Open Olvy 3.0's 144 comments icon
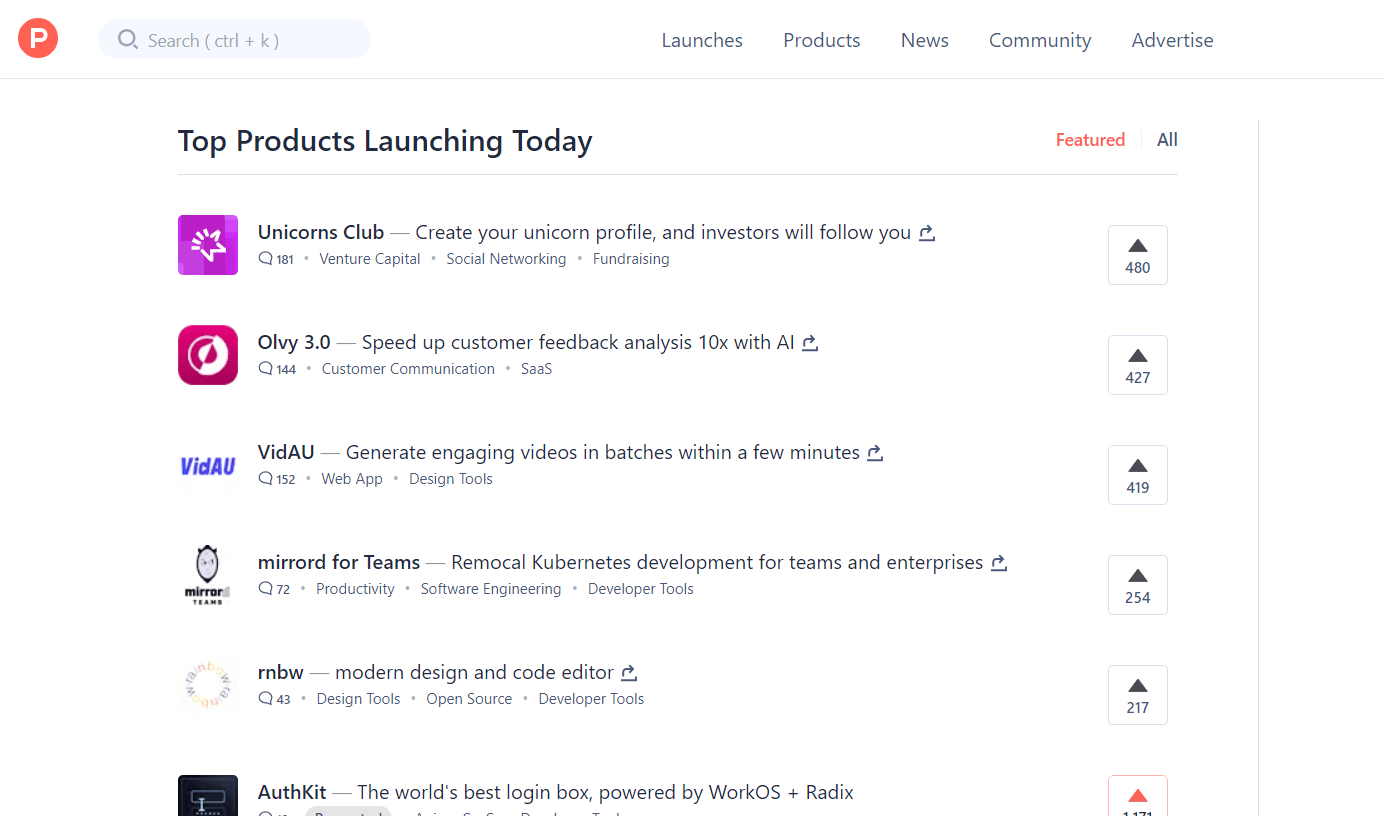The height and width of the screenshot is (816, 1385). coord(265,369)
